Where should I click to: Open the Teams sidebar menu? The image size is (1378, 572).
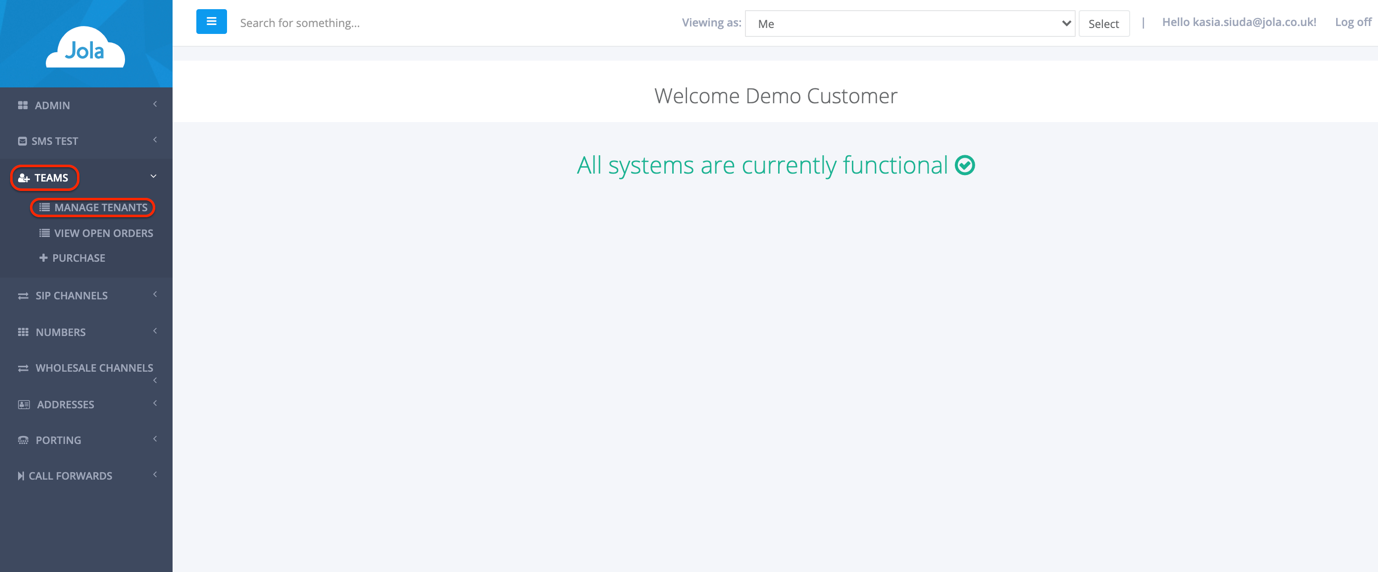click(x=86, y=177)
